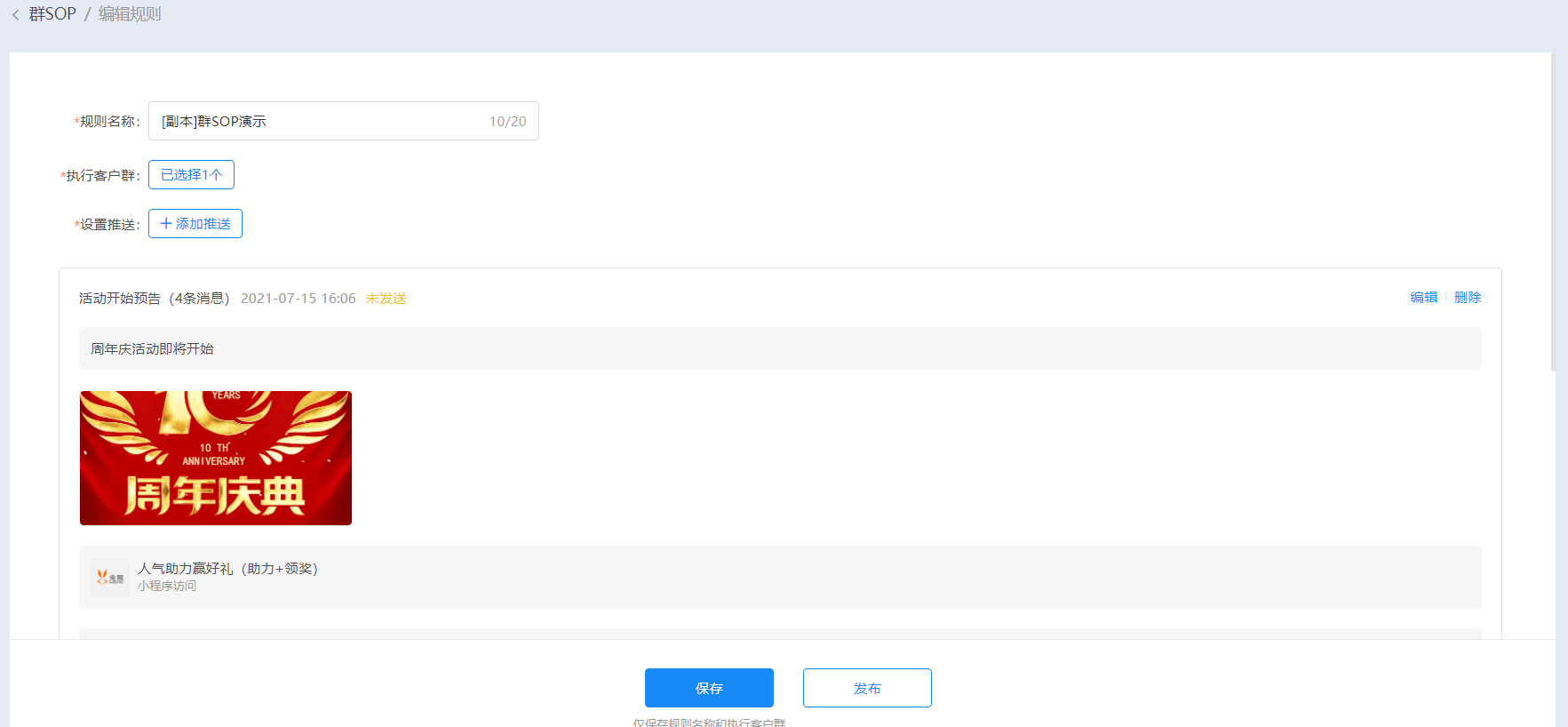The image size is (1568, 727).
Task: Click the 10/20 character counter
Action: point(507,122)
